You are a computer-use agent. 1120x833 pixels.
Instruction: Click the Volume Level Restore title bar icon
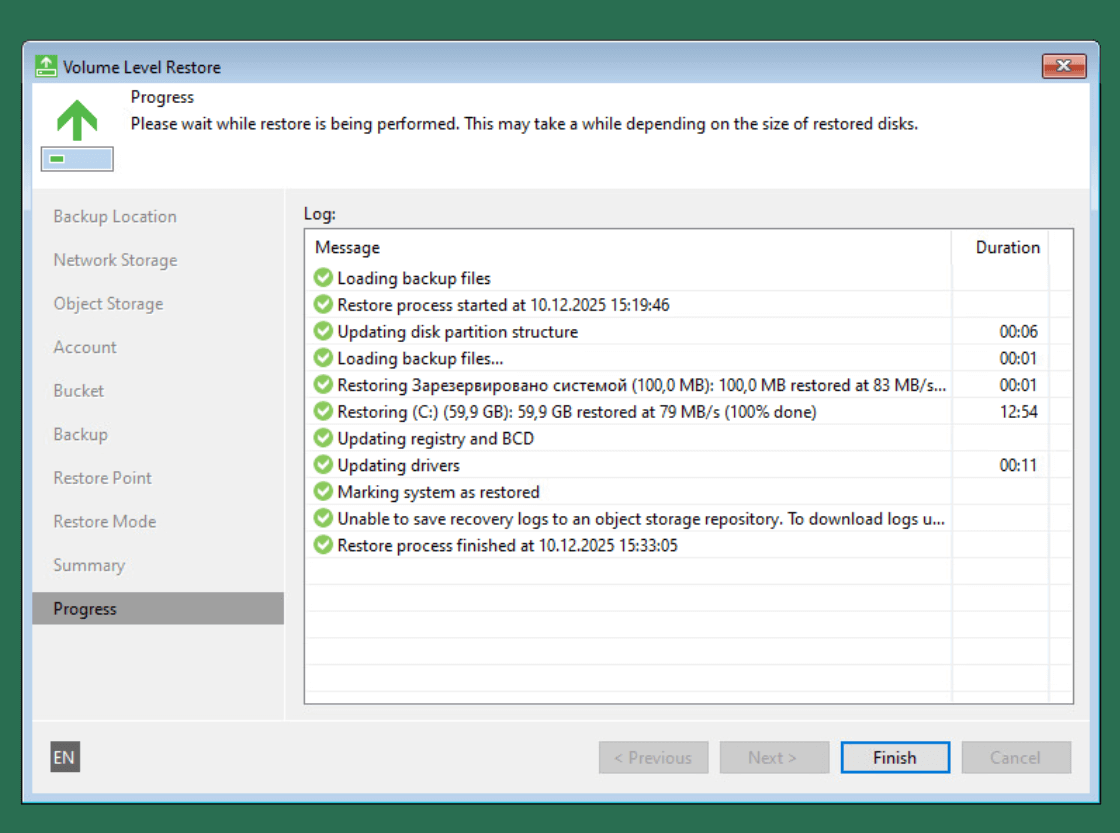(x=46, y=67)
